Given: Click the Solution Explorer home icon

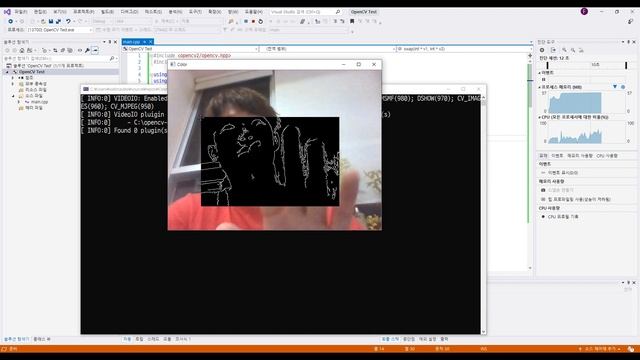Looking at the screenshot, I should [23, 50].
